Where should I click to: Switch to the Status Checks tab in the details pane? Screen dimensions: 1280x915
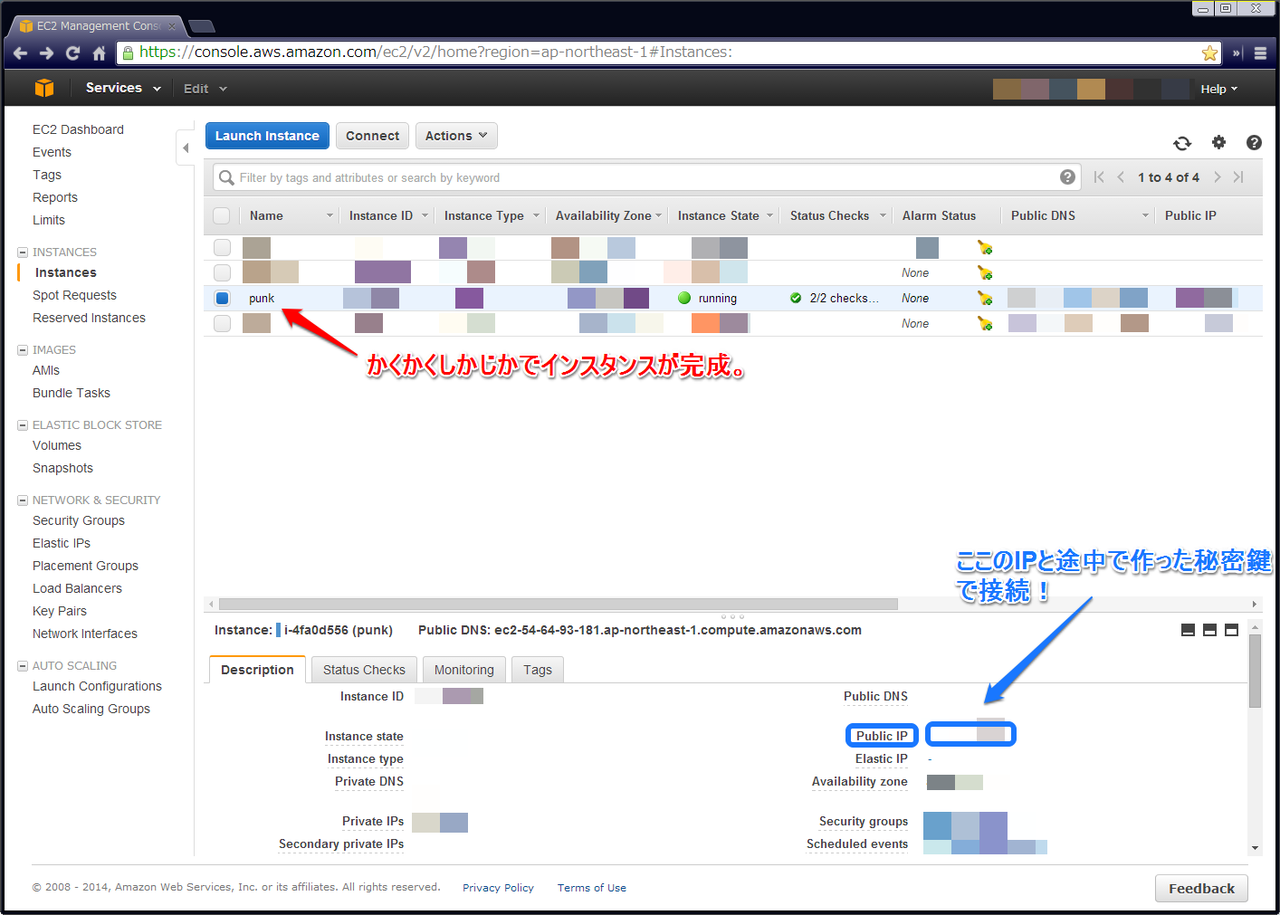tap(364, 669)
